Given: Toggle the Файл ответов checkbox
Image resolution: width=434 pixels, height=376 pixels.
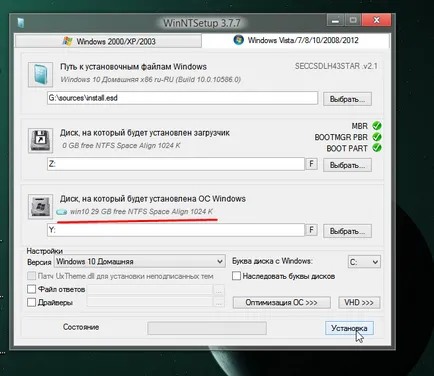Looking at the screenshot, I should click(x=31, y=289).
